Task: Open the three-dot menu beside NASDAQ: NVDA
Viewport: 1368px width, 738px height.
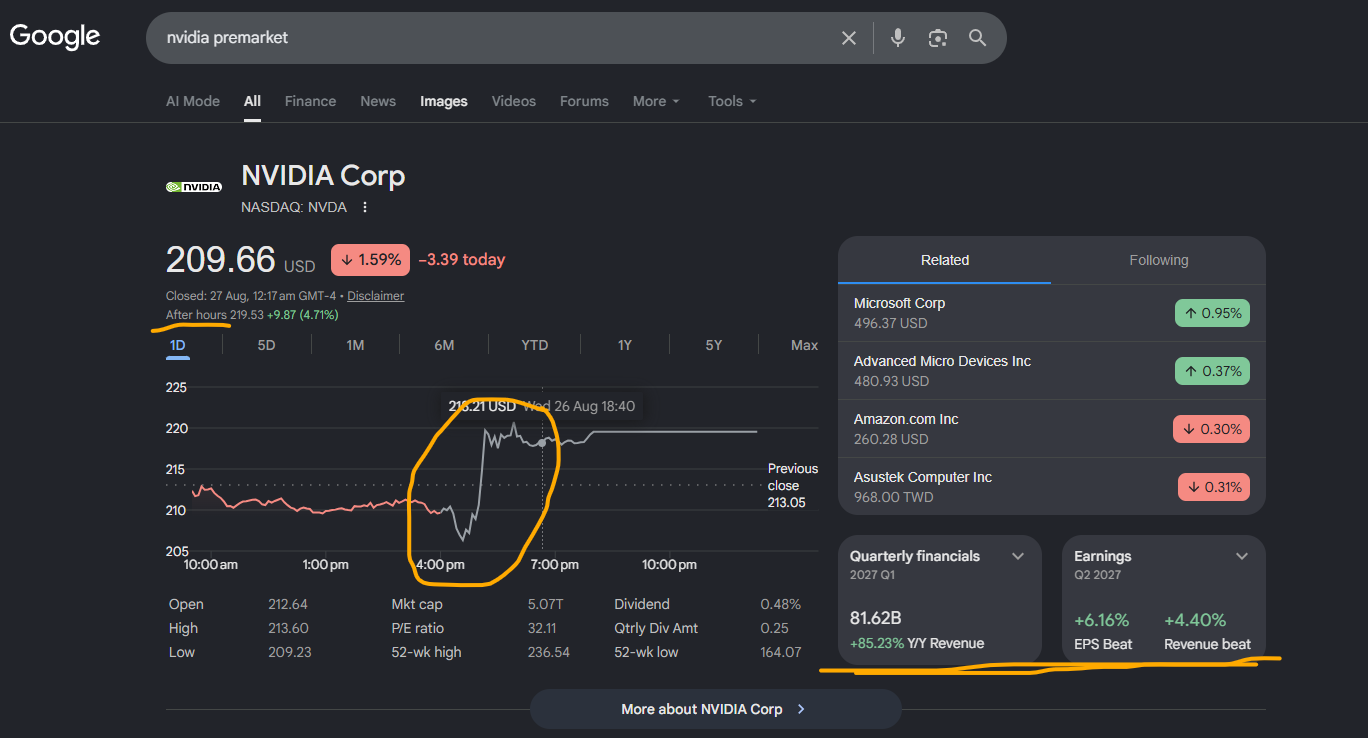Action: point(365,207)
